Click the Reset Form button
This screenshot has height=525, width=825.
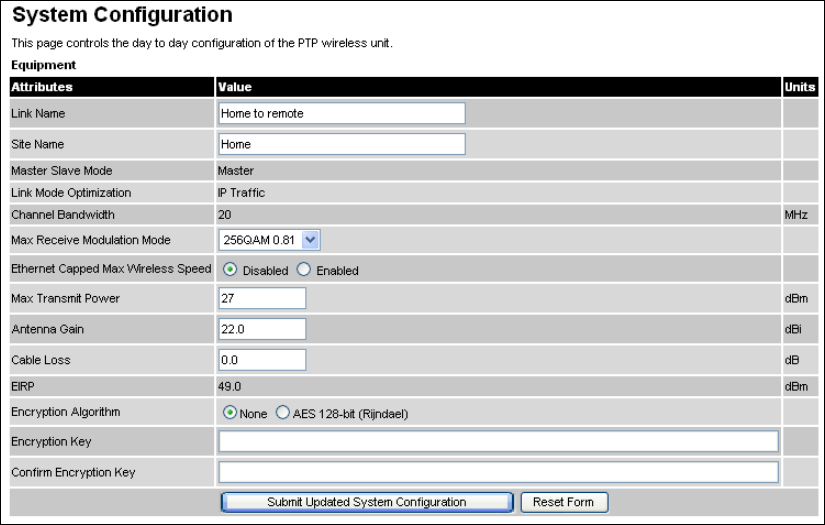[564, 502]
